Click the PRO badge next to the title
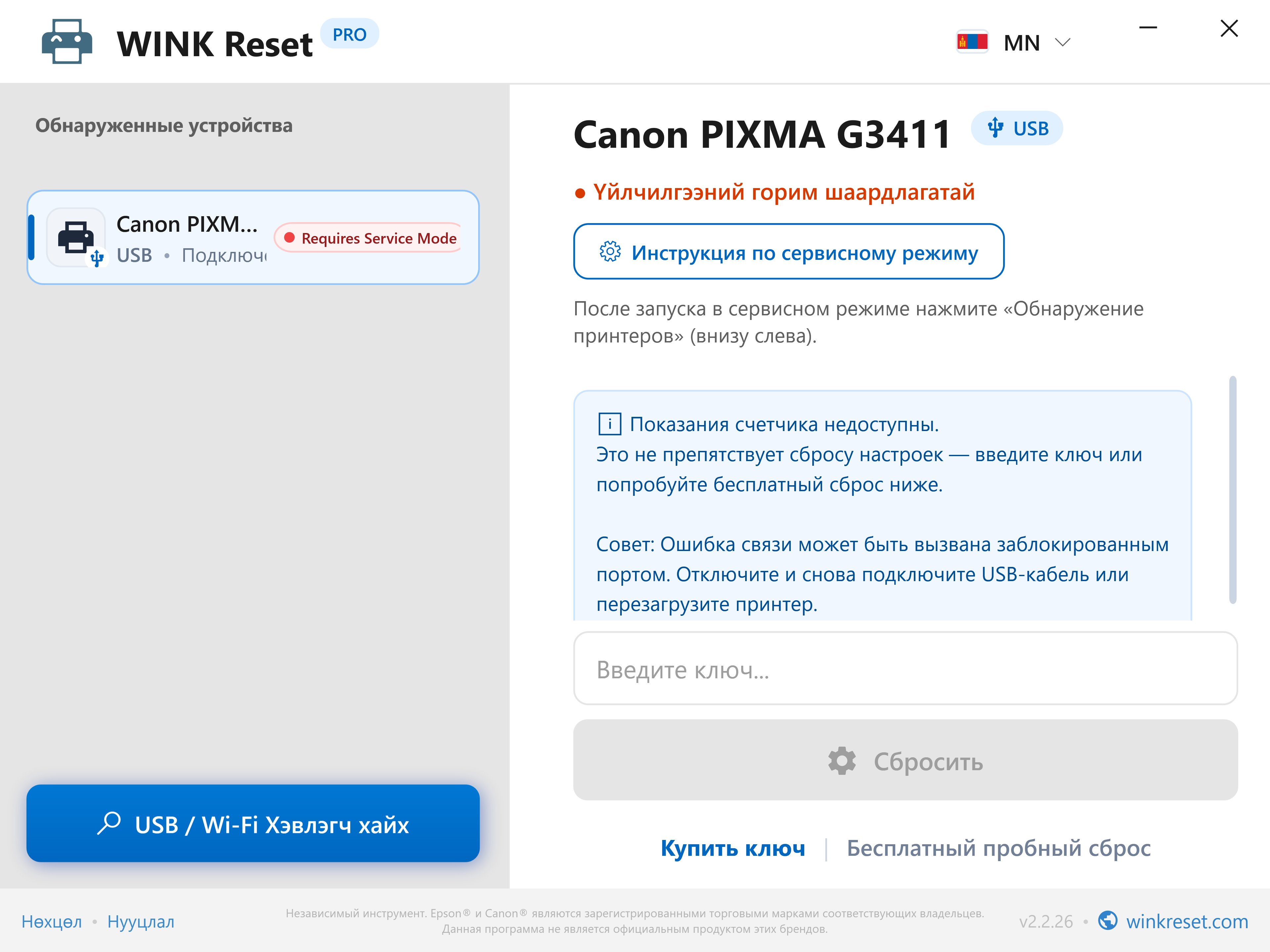This screenshot has height=952, width=1270. tap(349, 34)
